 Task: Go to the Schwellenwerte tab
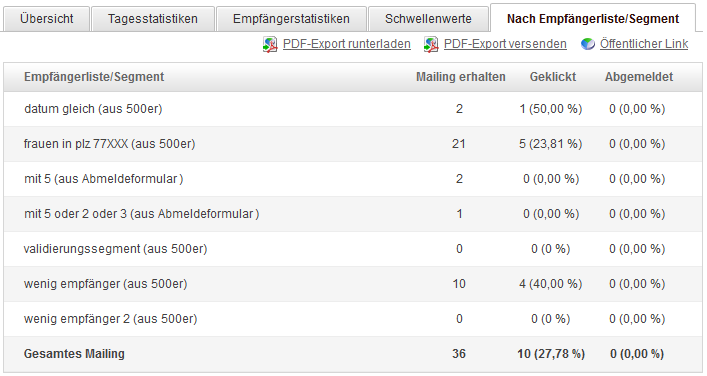(x=428, y=19)
